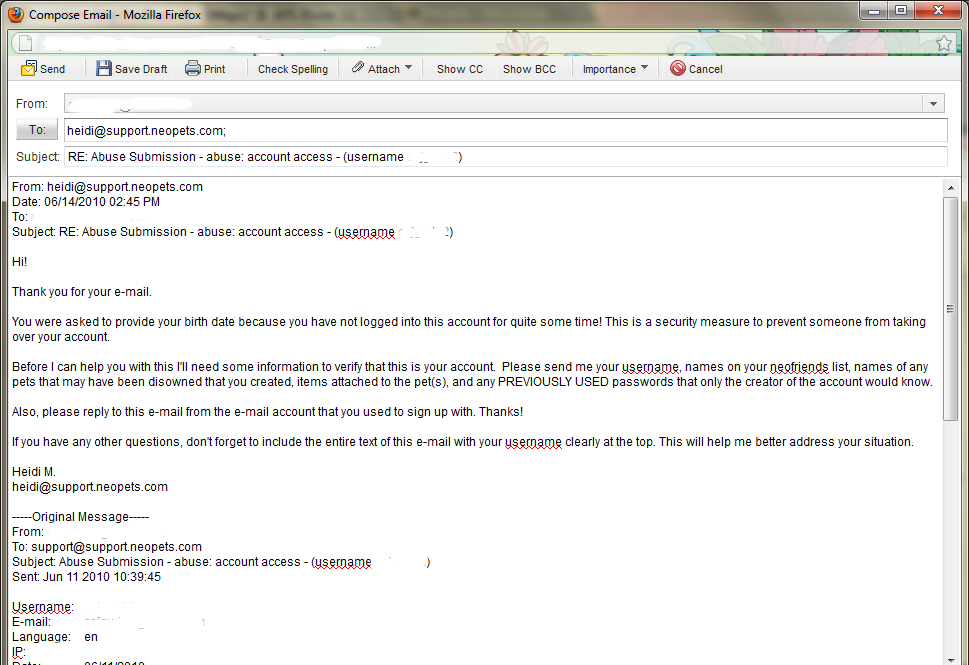Click "-----Original Message-----" line
969x665 pixels.
point(80,517)
